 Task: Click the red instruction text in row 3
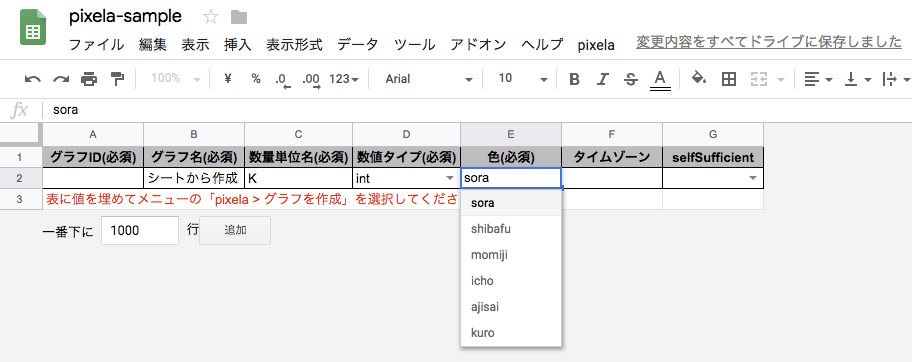[252, 200]
